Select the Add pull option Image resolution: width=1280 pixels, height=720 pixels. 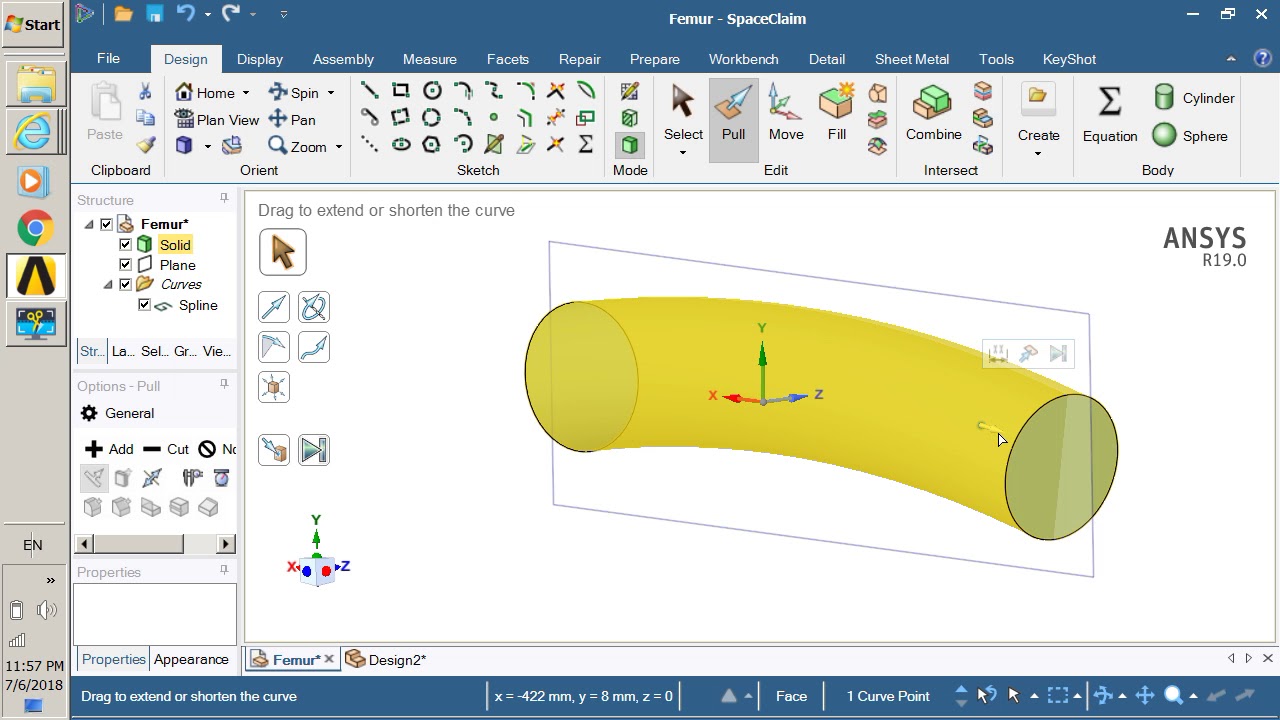coord(109,449)
